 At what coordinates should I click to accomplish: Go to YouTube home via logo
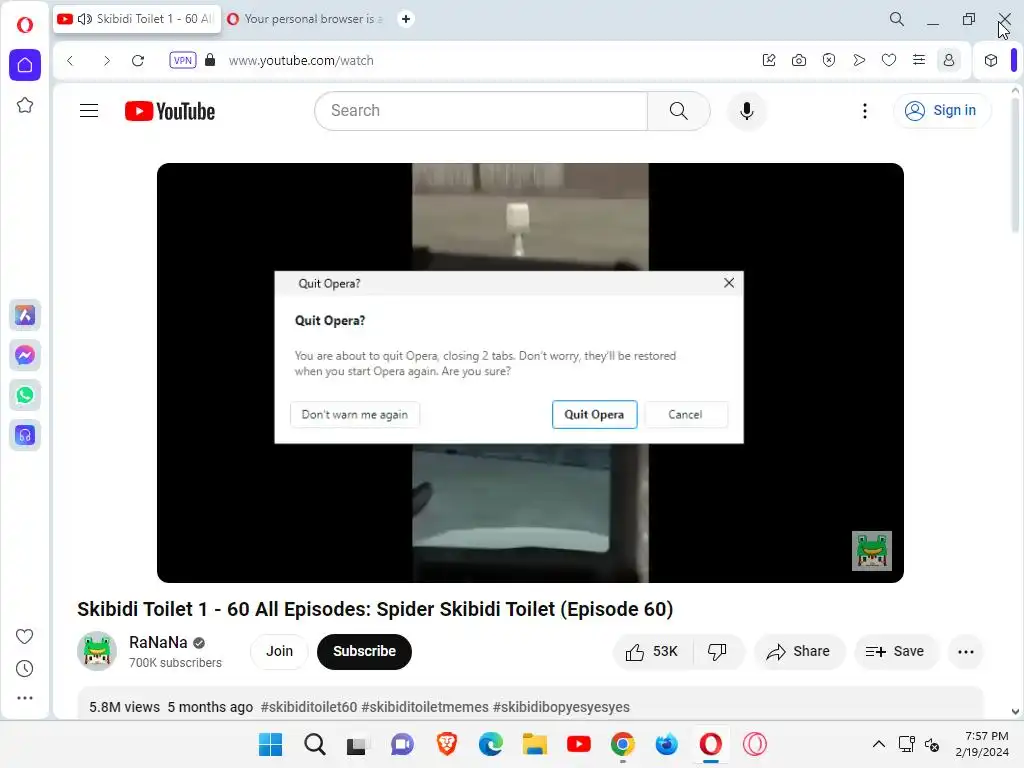170,111
